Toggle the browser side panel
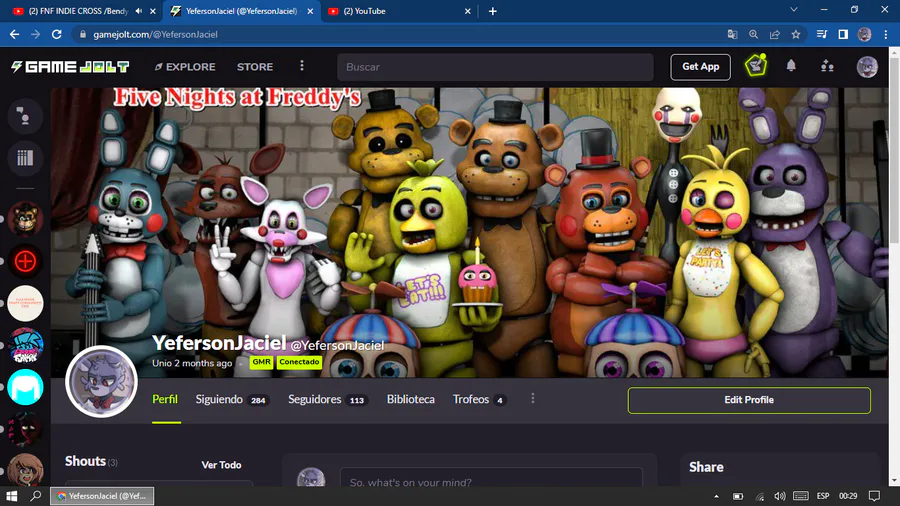 (x=843, y=34)
